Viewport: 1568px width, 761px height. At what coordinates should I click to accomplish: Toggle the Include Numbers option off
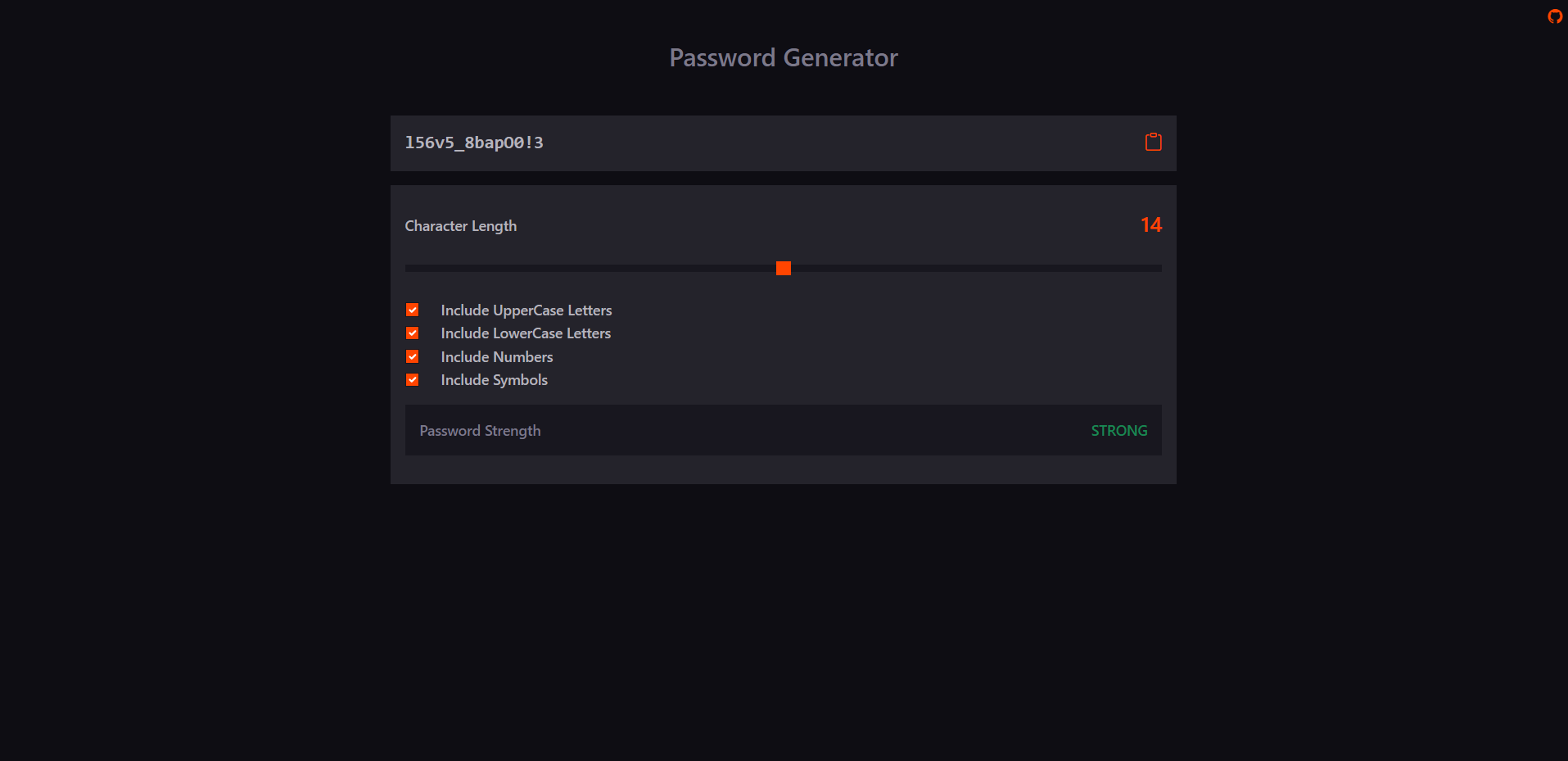[x=412, y=356]
